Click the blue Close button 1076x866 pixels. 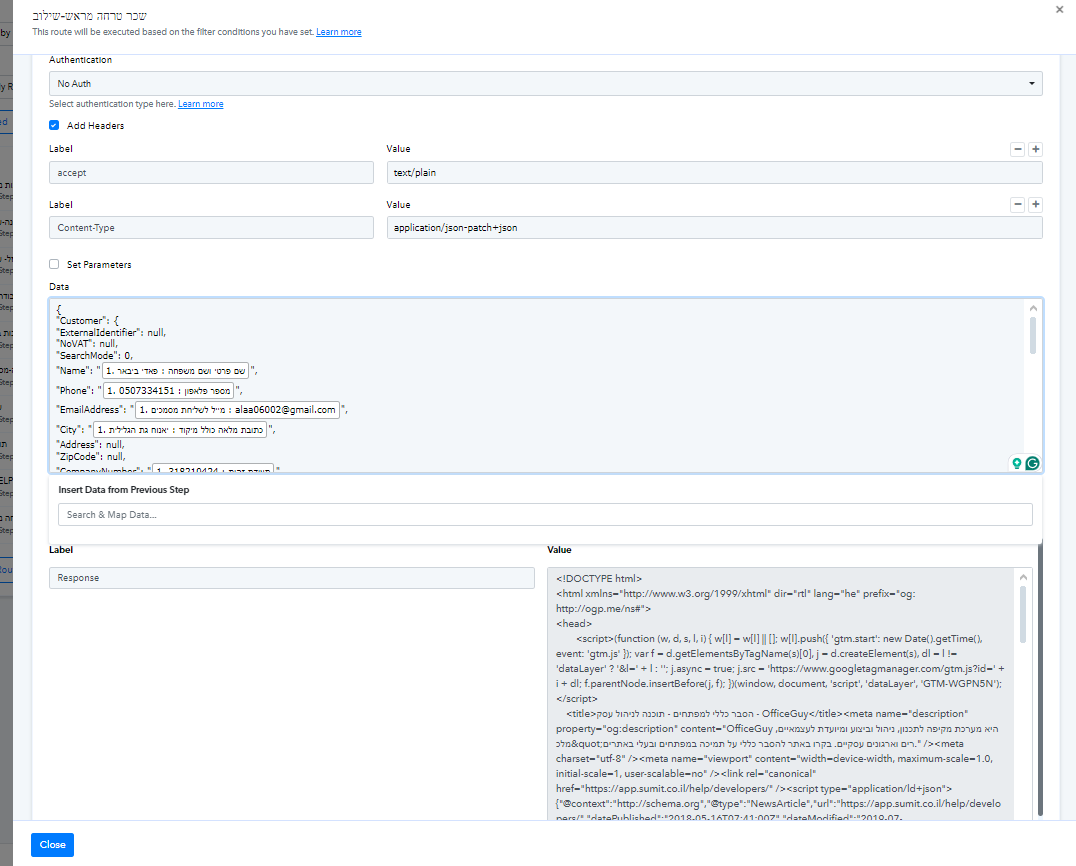tap(52, 845)
